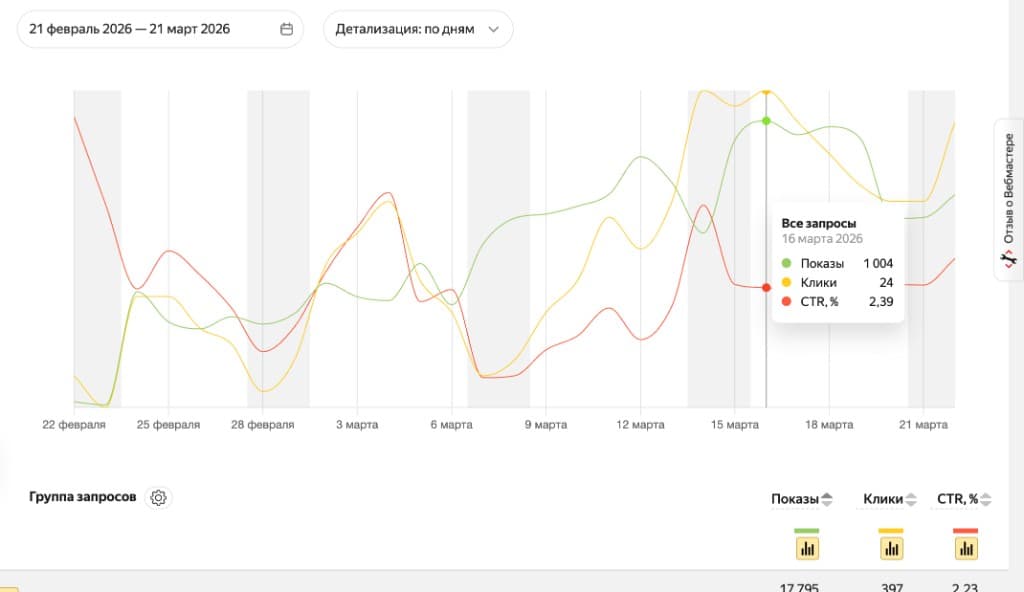Click the green Показы point on the chart

tap(766, 121)
